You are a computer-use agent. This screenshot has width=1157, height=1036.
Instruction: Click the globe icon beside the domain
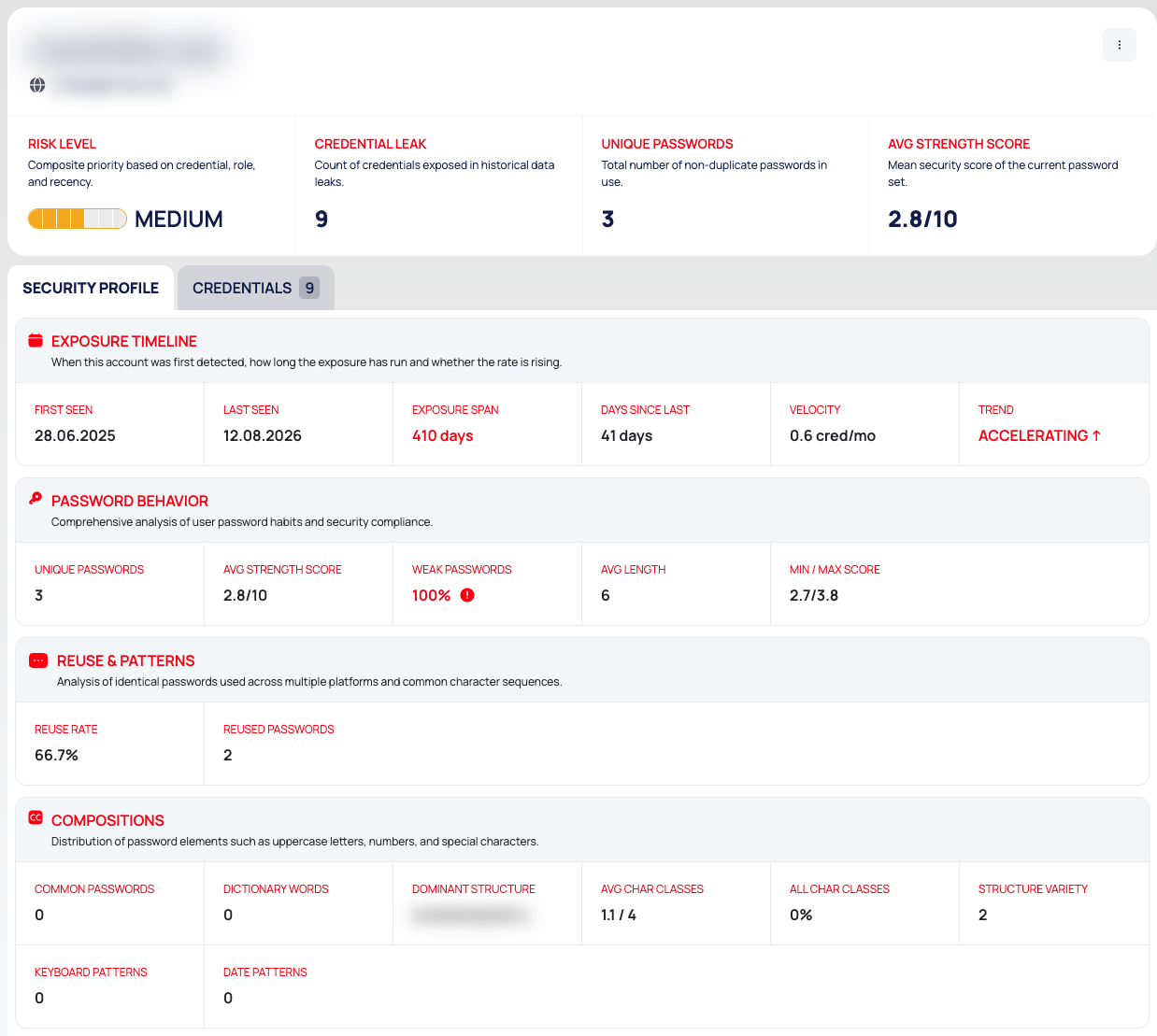[x=37, y=85]
